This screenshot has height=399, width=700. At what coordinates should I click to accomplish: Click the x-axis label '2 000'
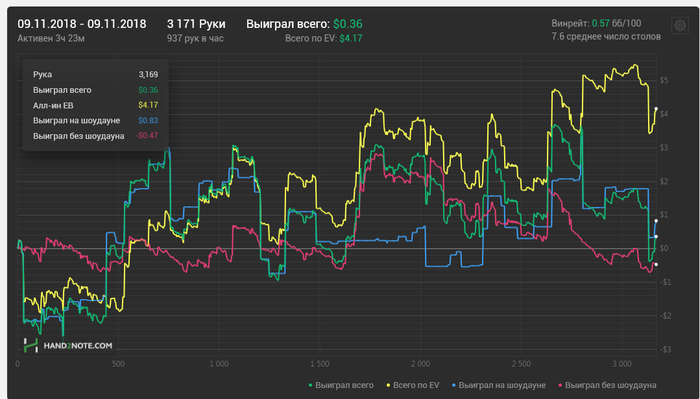(x=421, y=364)
